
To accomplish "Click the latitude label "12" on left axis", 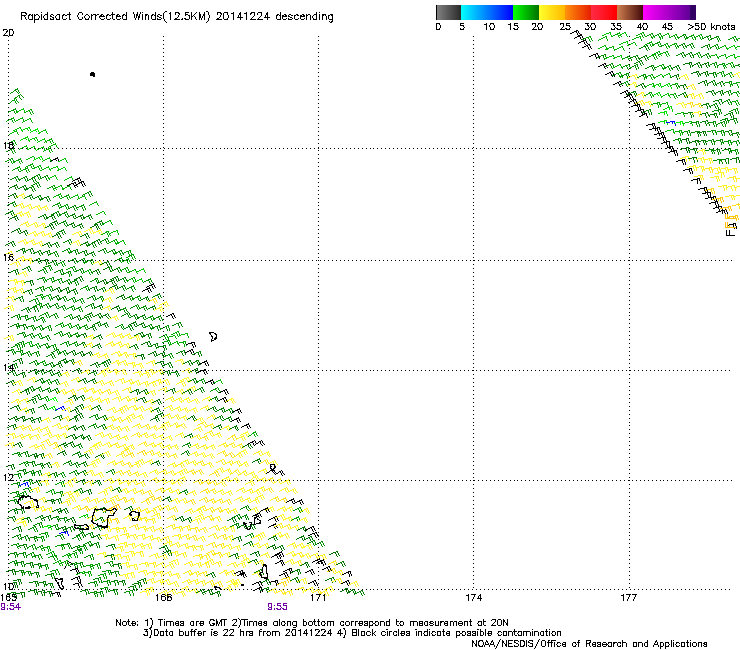I will 8,478.
